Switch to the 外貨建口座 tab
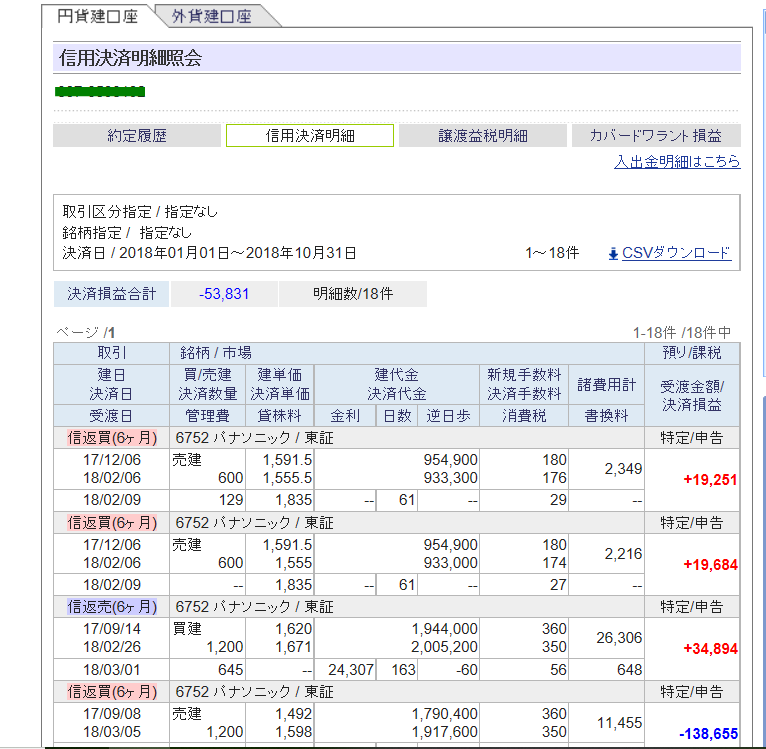766x749 pixels. point(212,16)
